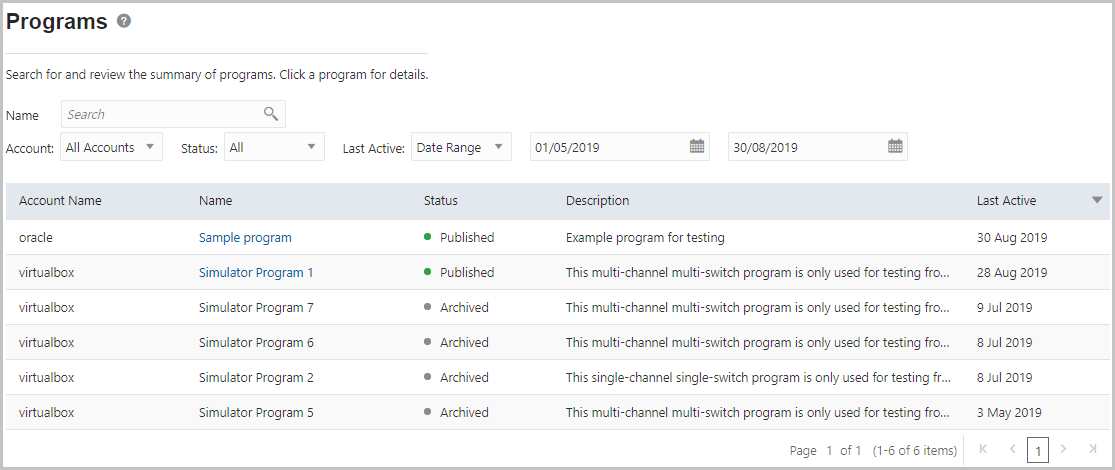1115x470 pixels.
Task: Click the Last Active sort arrow
Action: tap(1097, 200)
